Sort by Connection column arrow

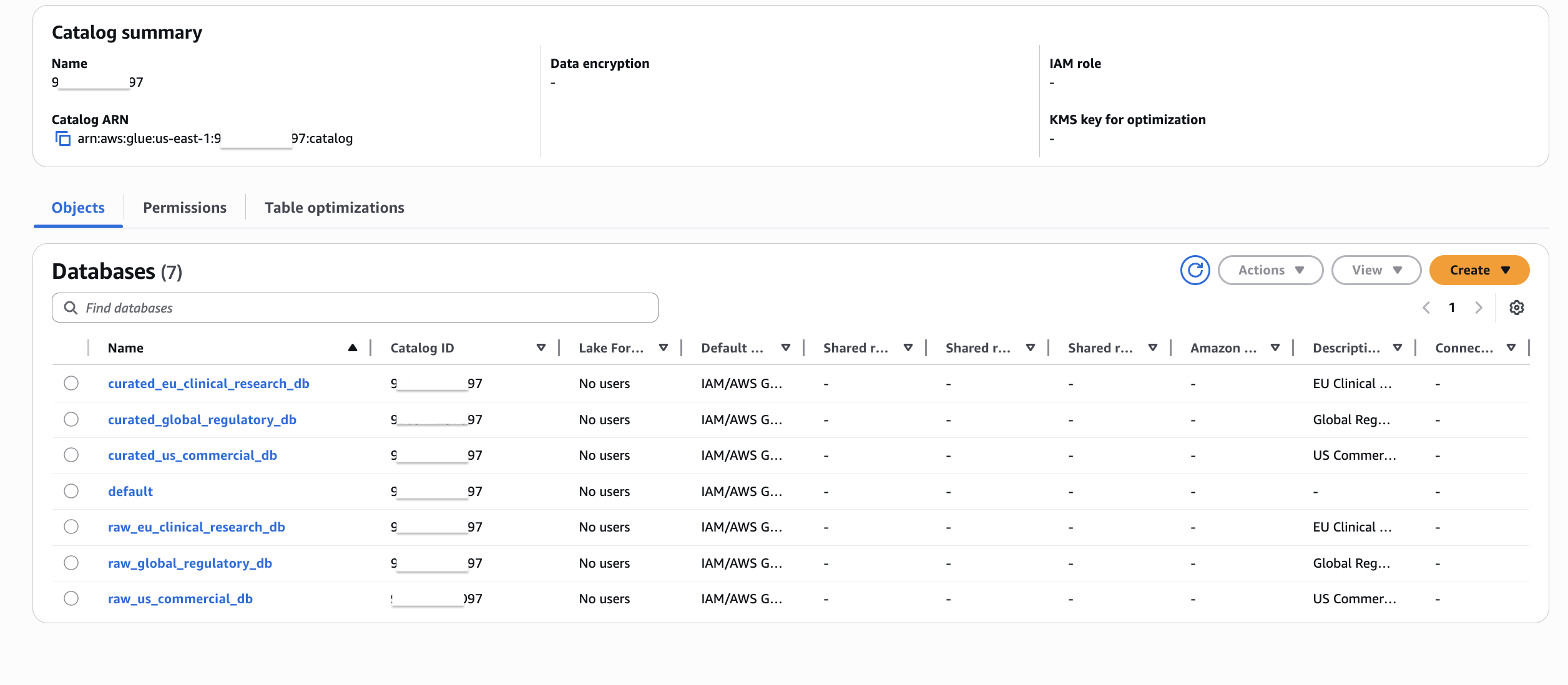tap(1511, 348)
